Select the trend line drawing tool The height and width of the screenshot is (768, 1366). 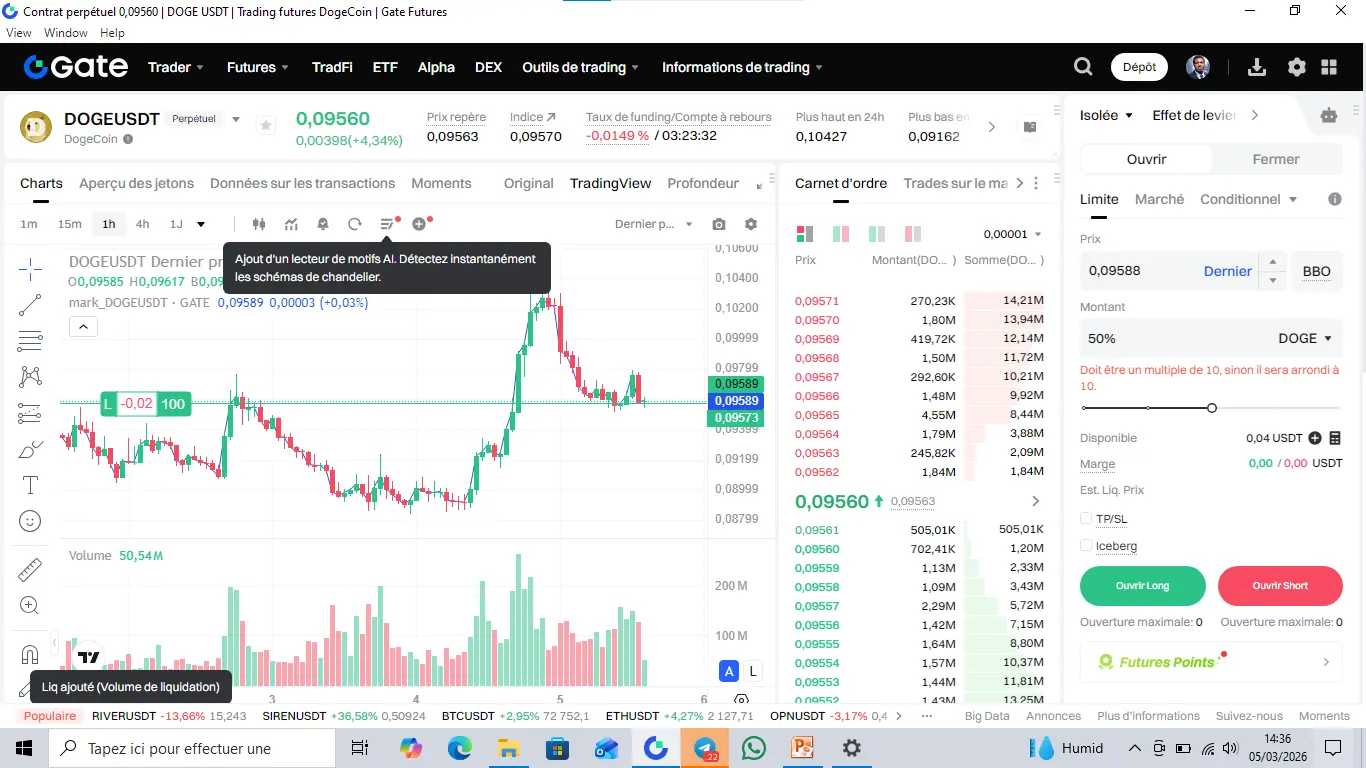point(30,305)
